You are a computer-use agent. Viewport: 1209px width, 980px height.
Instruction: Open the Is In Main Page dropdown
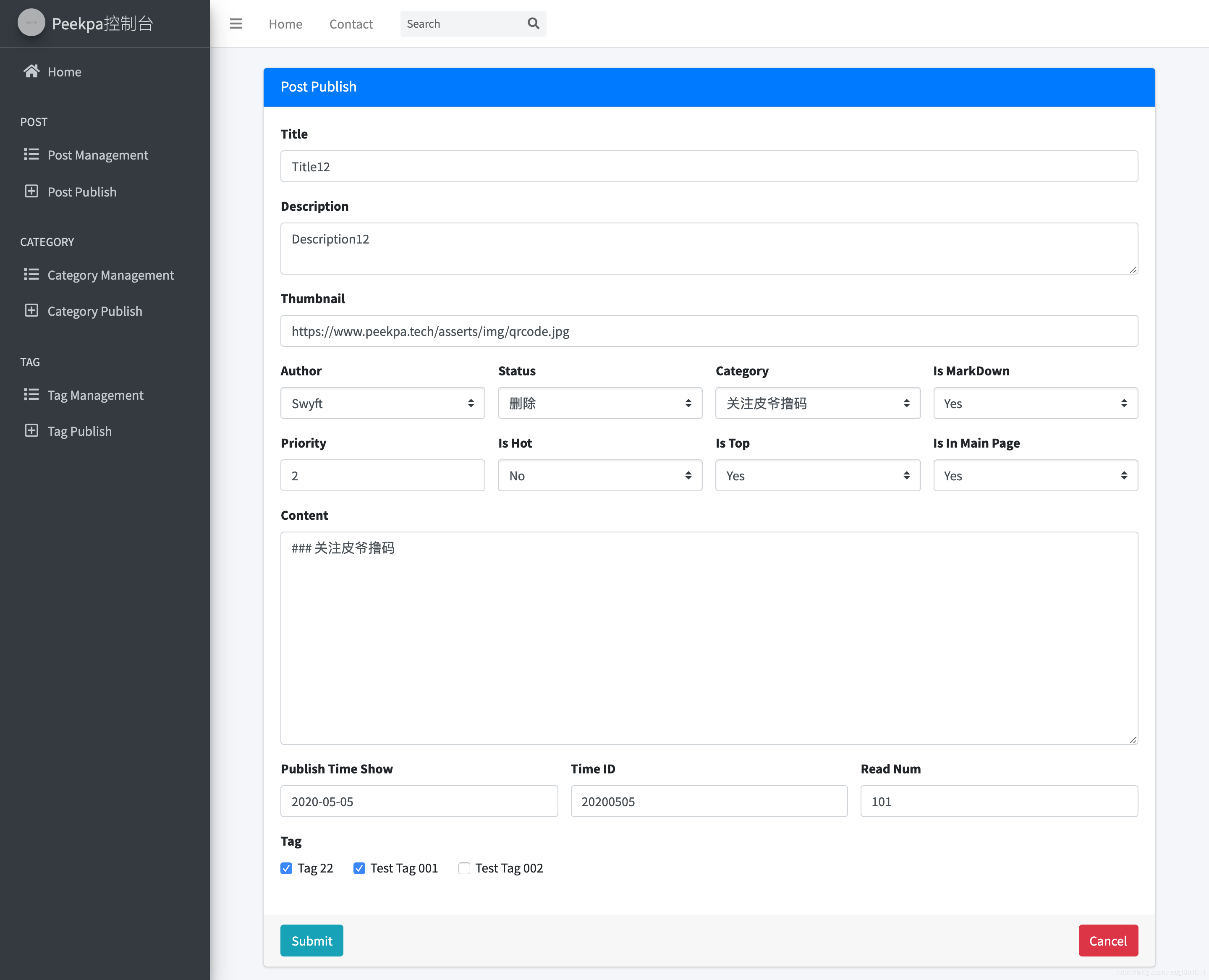[x=1035, y=475]
